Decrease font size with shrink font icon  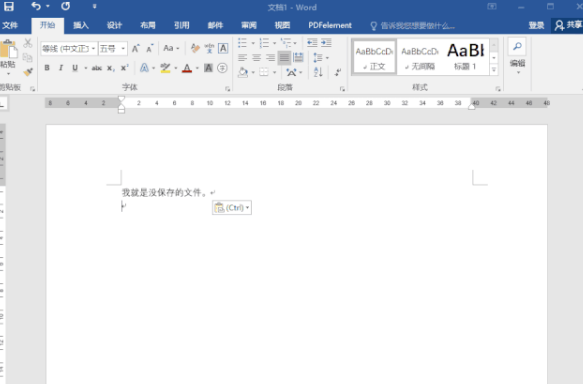coord(149,48)
